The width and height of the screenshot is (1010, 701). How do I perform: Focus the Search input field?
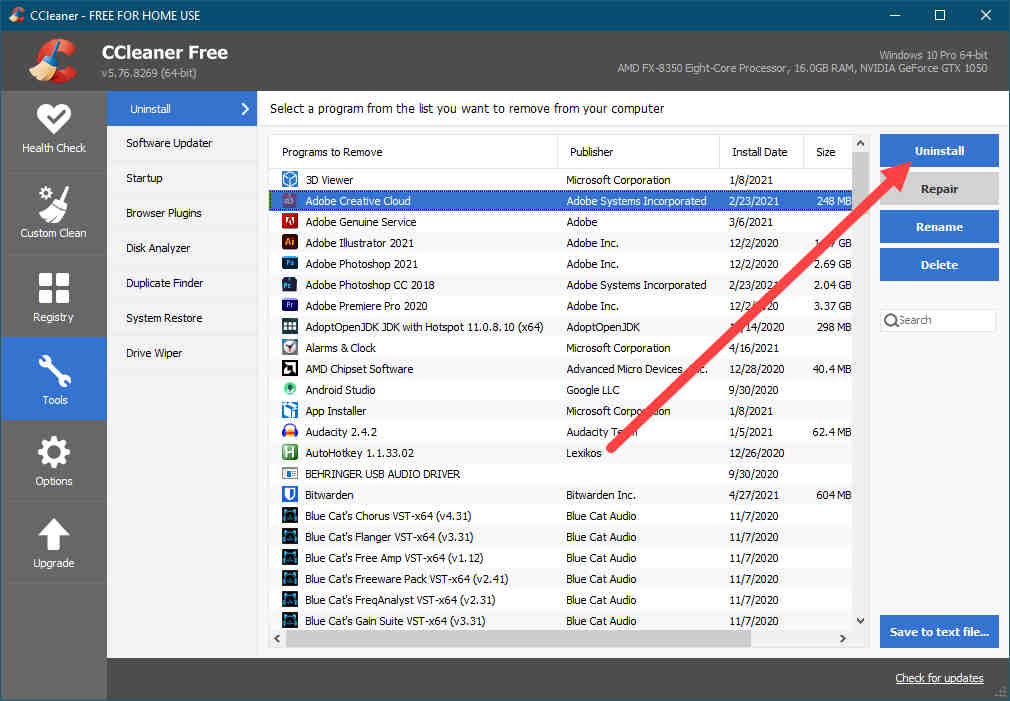pos(944,320)
